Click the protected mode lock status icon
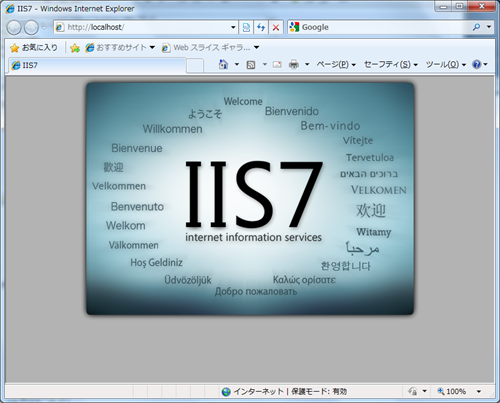Image resolution: width=500 pixels, height=403 pixels. point(413,391)
